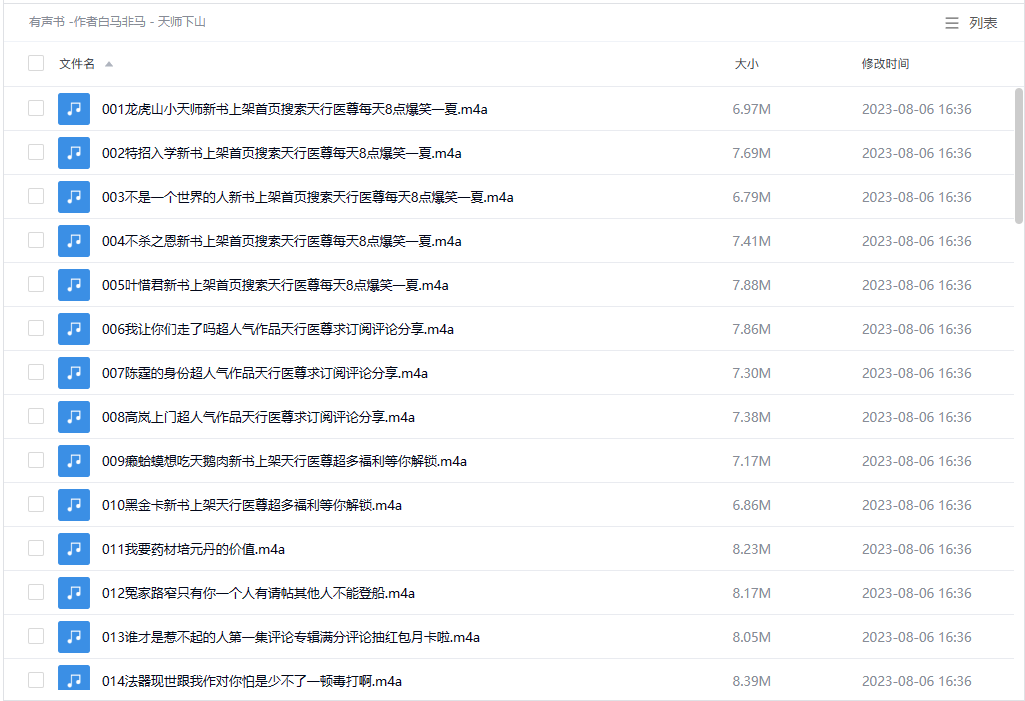Click the audio icon of file 001

pos(74,108)
